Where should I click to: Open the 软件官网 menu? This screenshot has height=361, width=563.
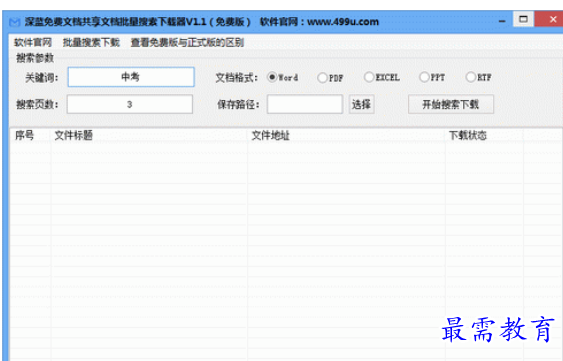click(33, 42)
